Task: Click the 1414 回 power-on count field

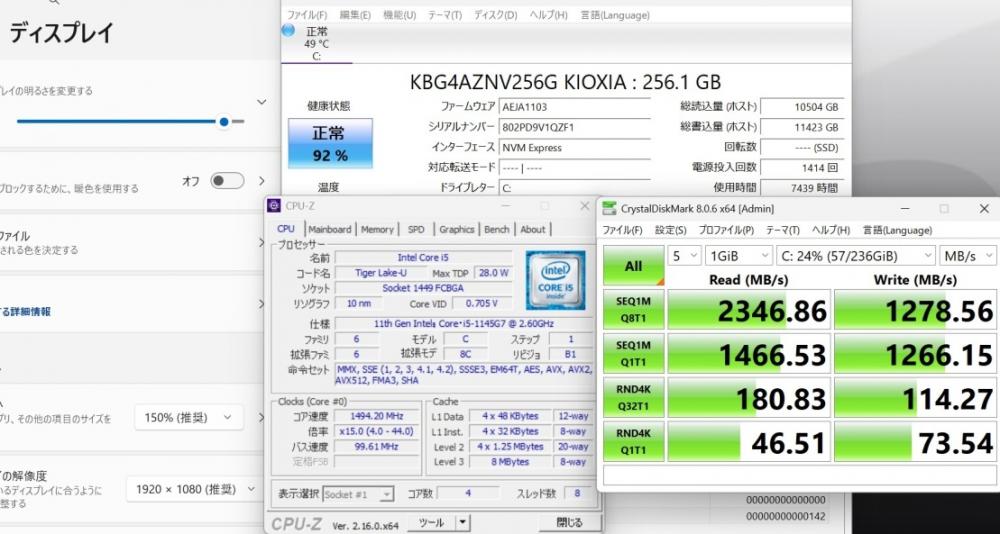Action: (802, 168)
